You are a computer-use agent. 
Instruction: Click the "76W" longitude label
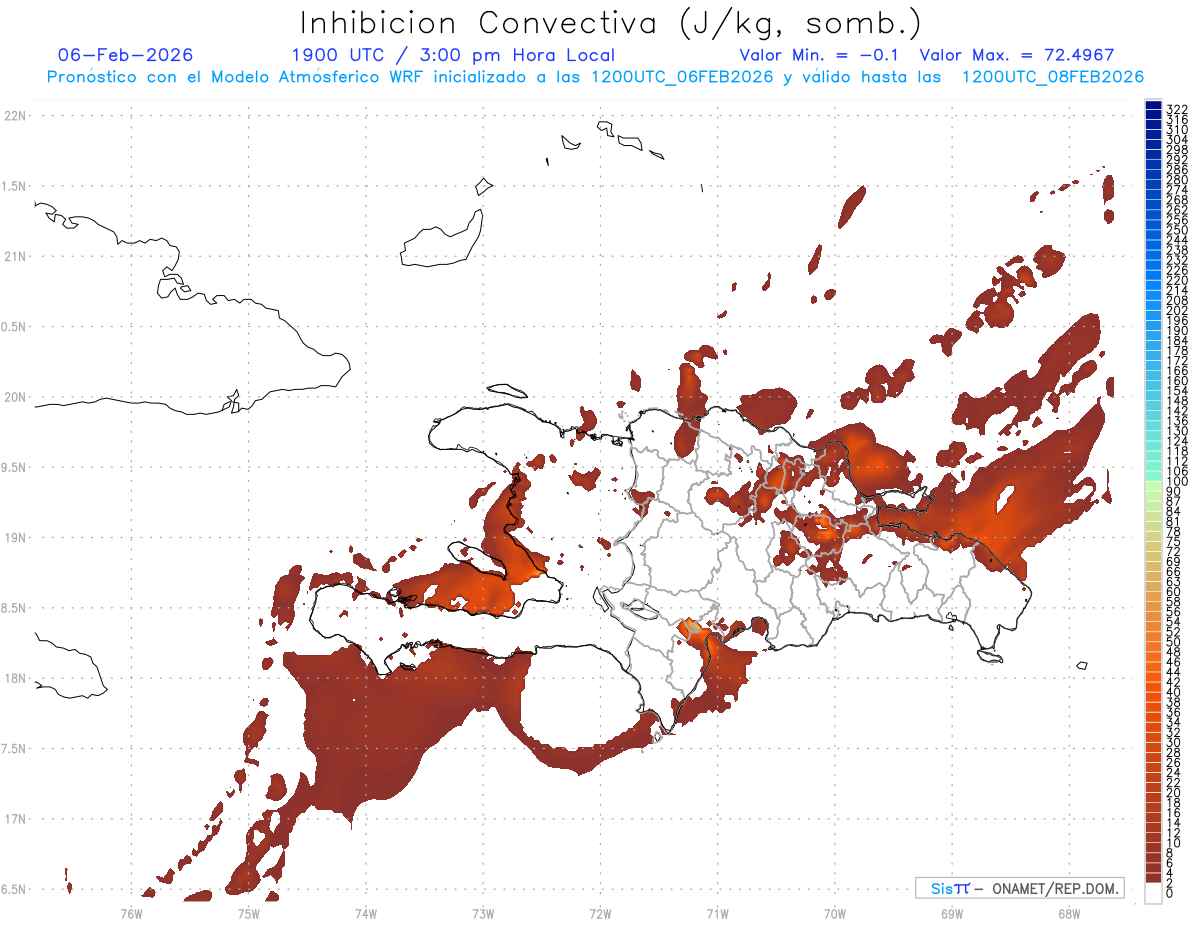131,913
